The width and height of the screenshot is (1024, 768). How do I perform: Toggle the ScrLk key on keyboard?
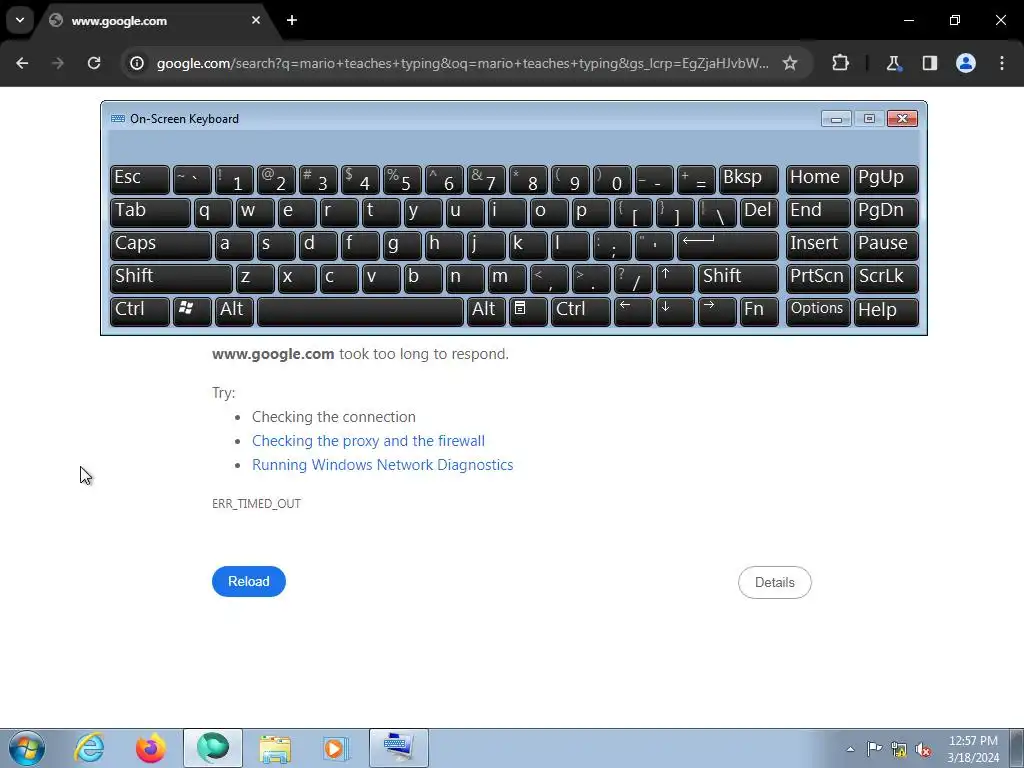[x=886, y=278]
